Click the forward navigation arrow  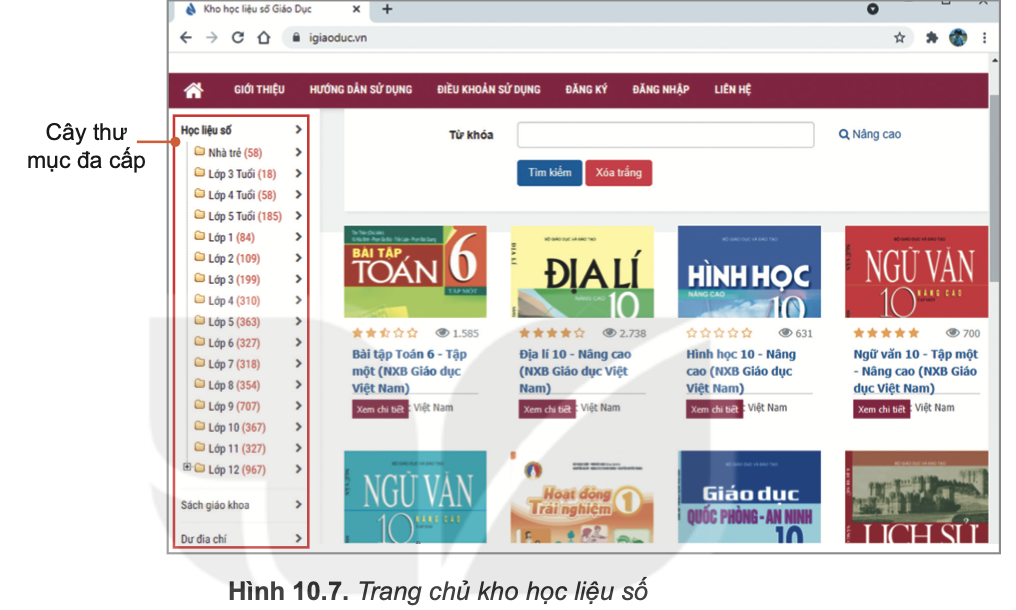[210, 35]
